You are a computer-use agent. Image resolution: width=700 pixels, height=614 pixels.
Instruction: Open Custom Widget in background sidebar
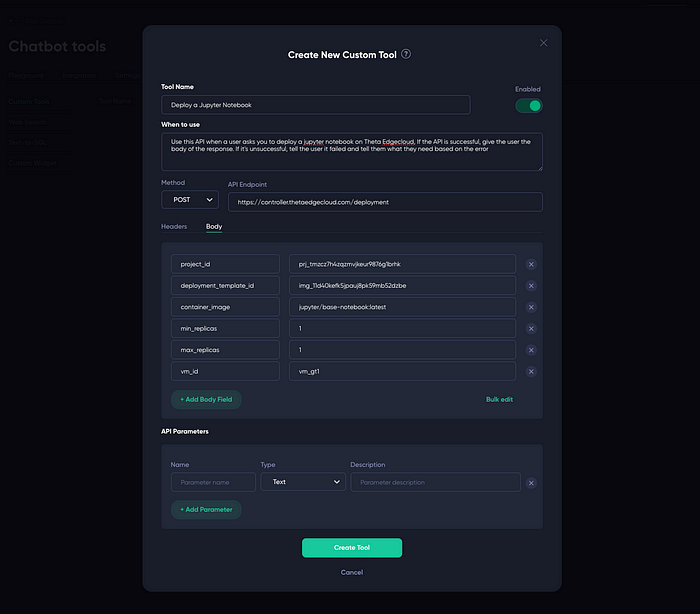coord(33,163)
